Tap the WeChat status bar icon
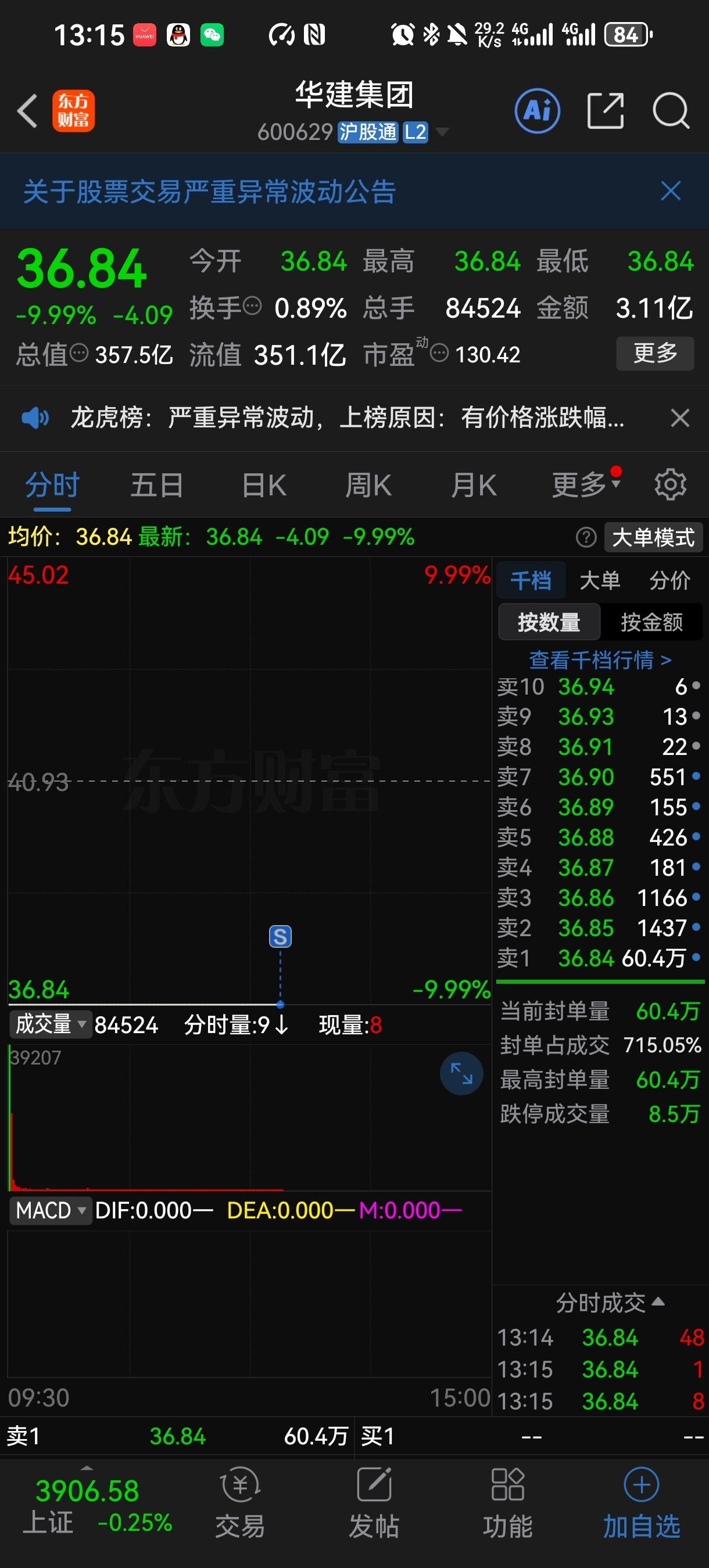 (x=212, y=35)
